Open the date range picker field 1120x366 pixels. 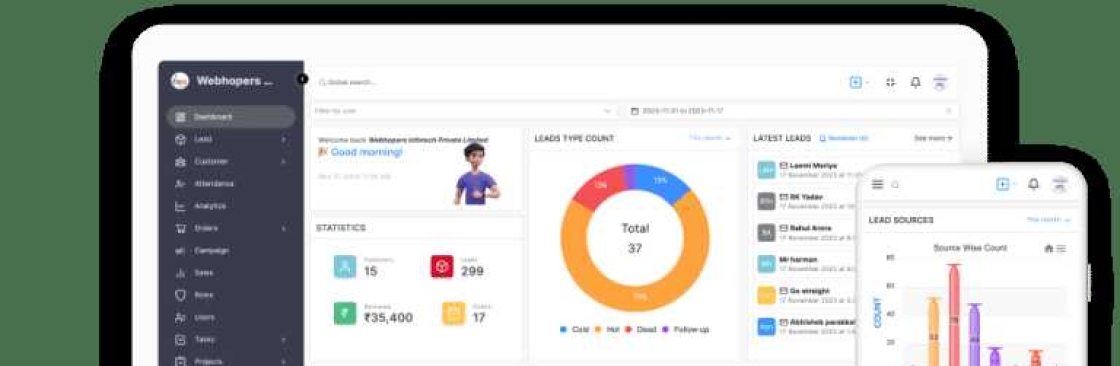click(x=791, y=111)
